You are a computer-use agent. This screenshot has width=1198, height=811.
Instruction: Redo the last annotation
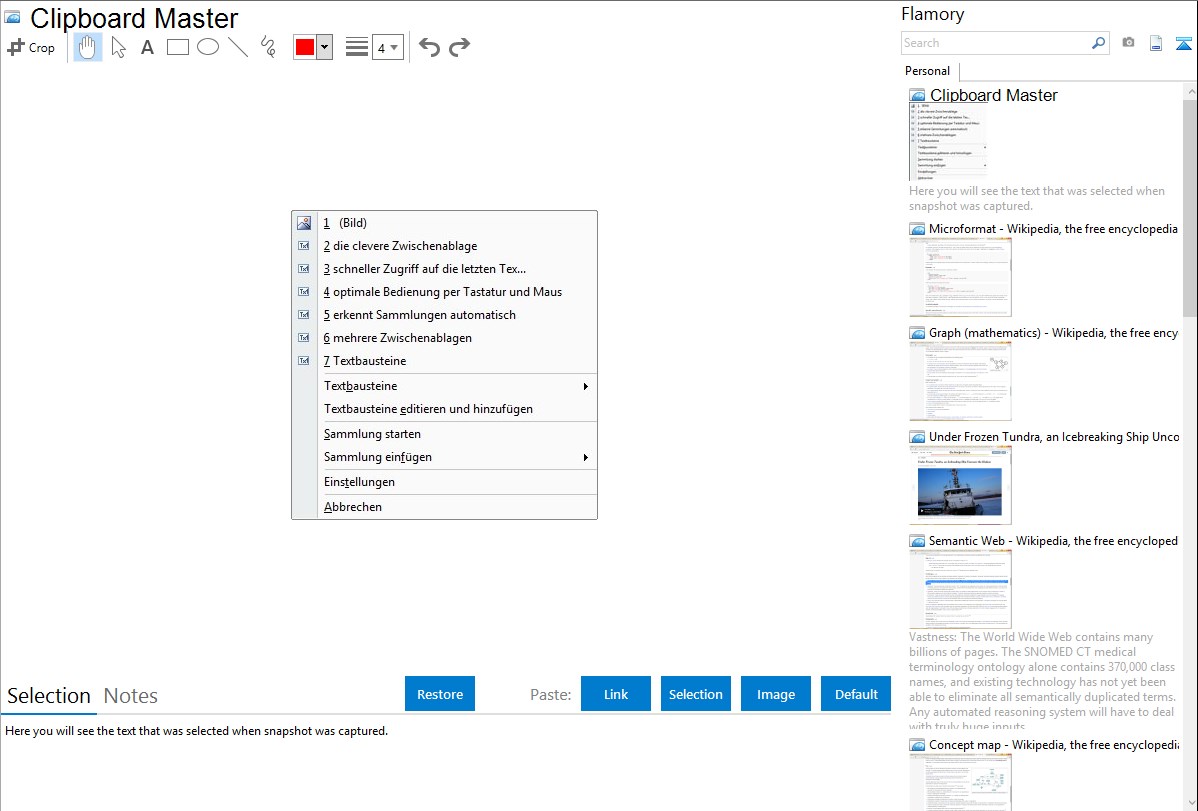[459, 47]
